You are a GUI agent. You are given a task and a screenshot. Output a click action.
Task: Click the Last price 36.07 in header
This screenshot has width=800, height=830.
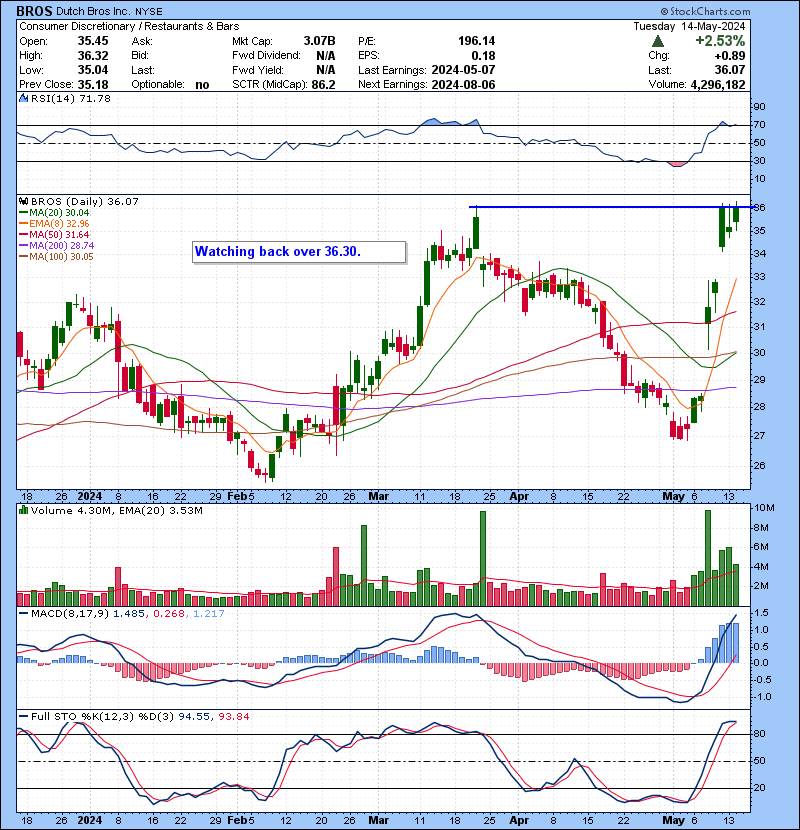point(730,70)
